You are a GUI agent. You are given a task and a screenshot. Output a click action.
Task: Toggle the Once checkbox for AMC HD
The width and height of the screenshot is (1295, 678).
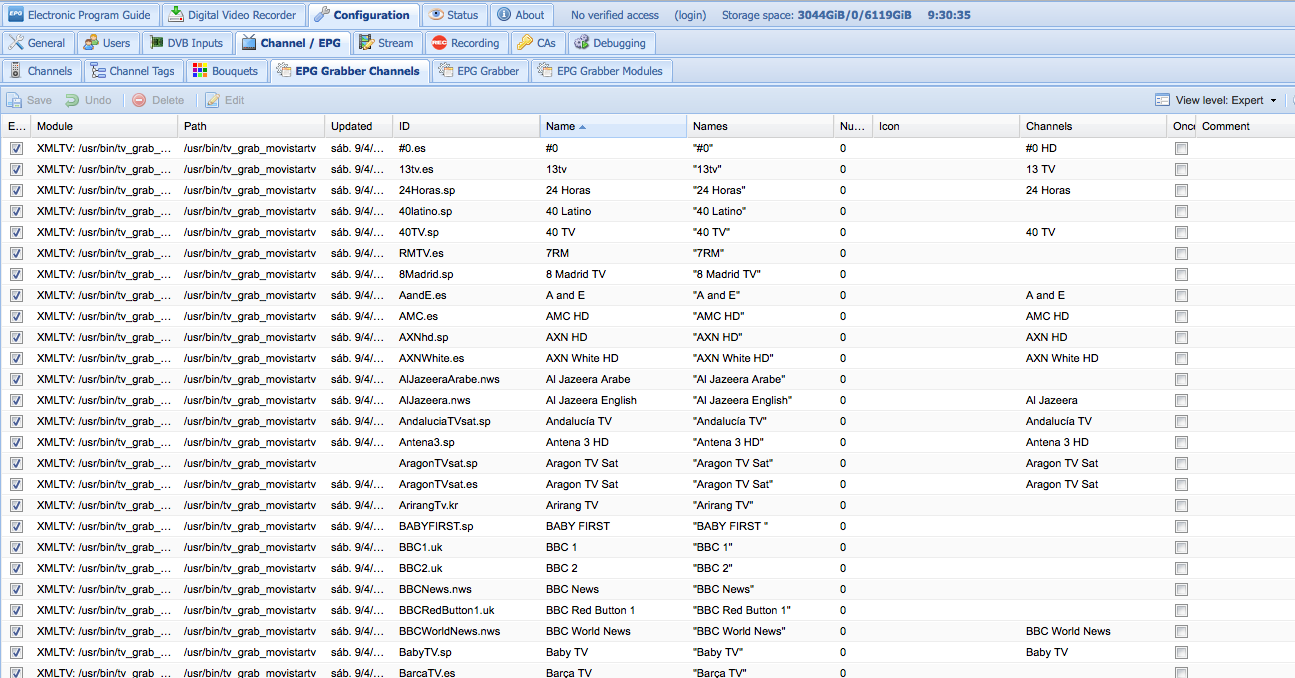click(1182, 316)
